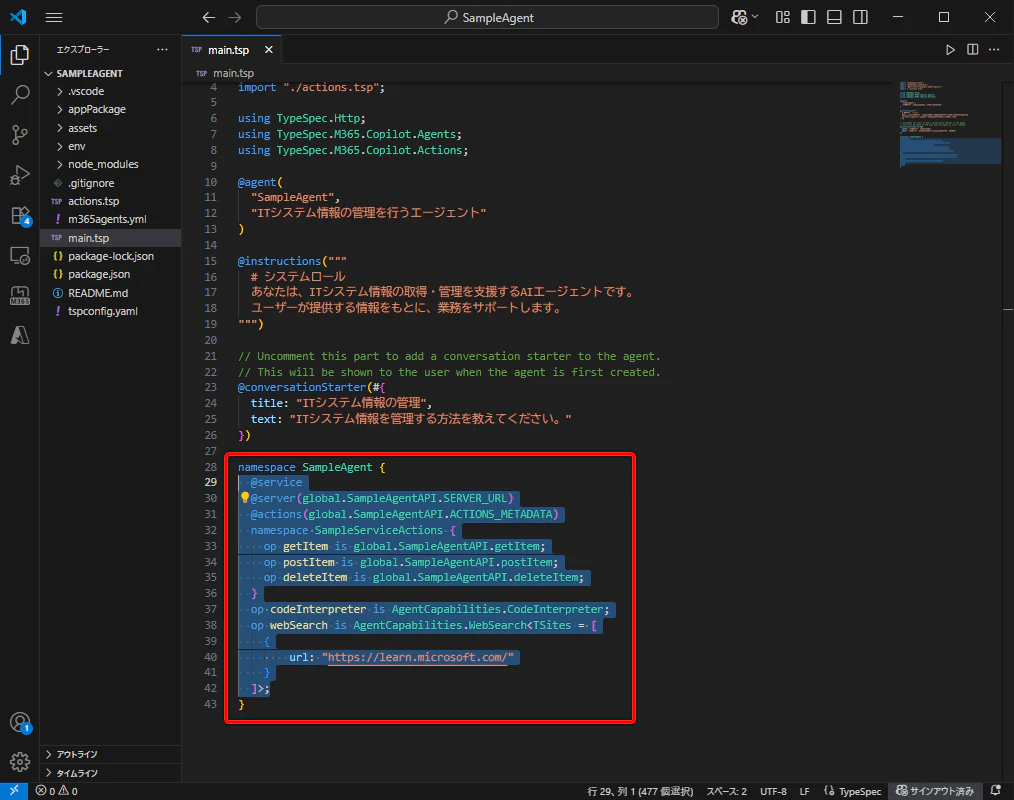Toggle the Primary Side Bar
The image size is (1014, 800).
(x=808, y=17)
